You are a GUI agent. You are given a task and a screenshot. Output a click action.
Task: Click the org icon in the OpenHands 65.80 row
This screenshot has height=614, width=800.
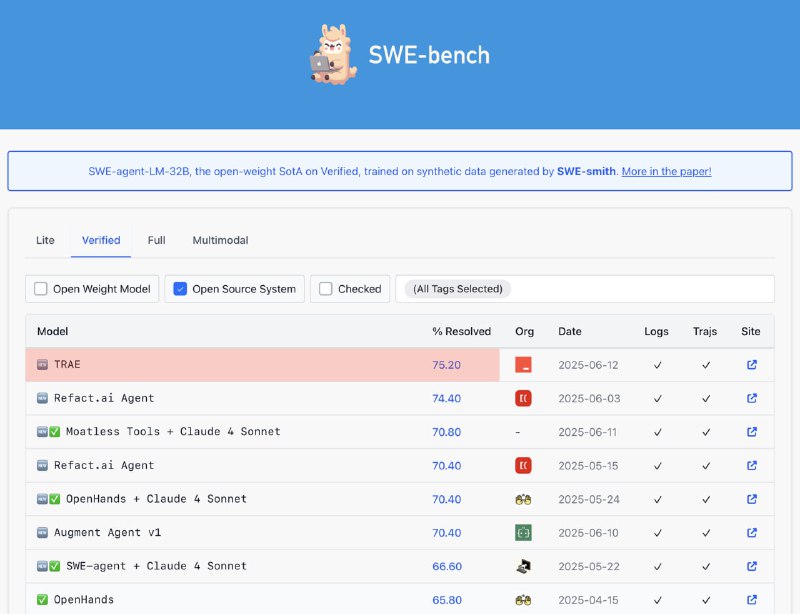(x=523, y=600)
